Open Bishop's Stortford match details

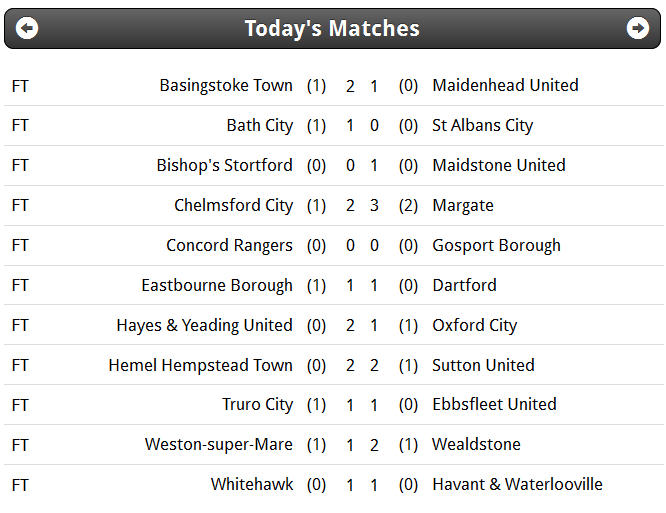click(x=333, y=166)
